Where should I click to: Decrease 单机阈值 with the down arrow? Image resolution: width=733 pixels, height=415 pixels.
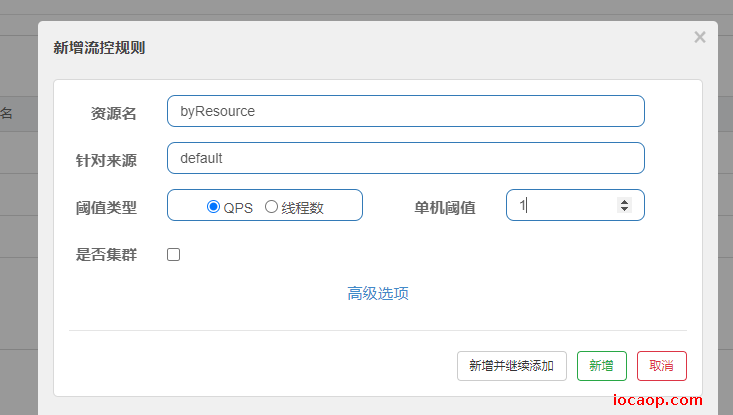coord(624,208)
